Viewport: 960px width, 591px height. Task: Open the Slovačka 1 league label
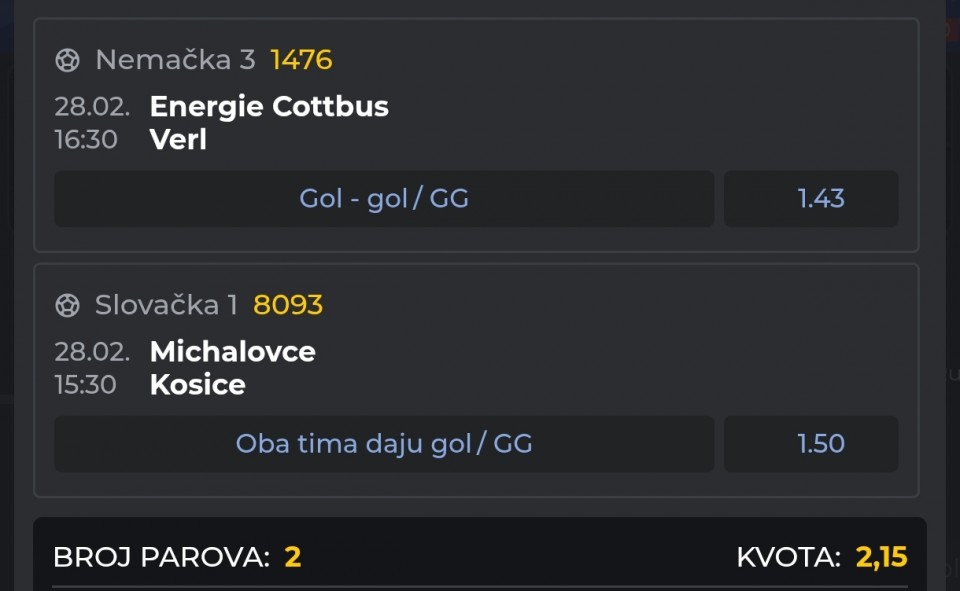(x=166, y=305)
